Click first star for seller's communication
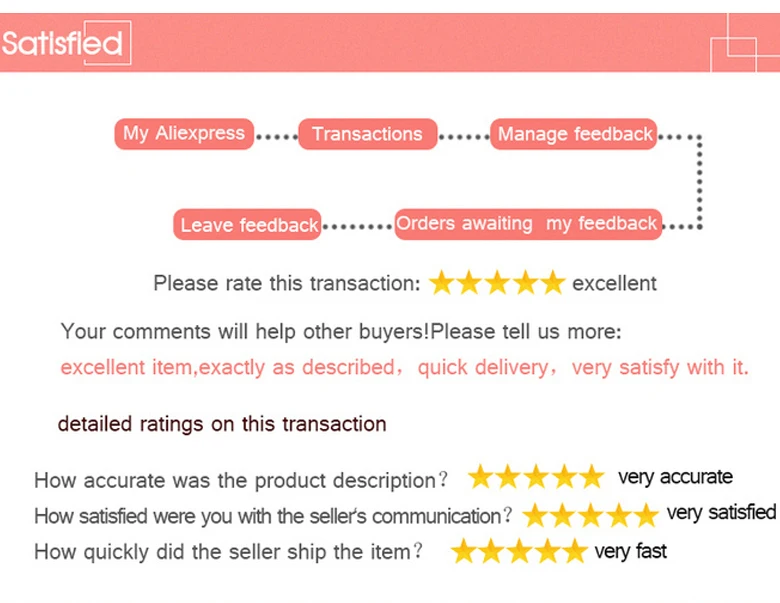 [536, 515]
